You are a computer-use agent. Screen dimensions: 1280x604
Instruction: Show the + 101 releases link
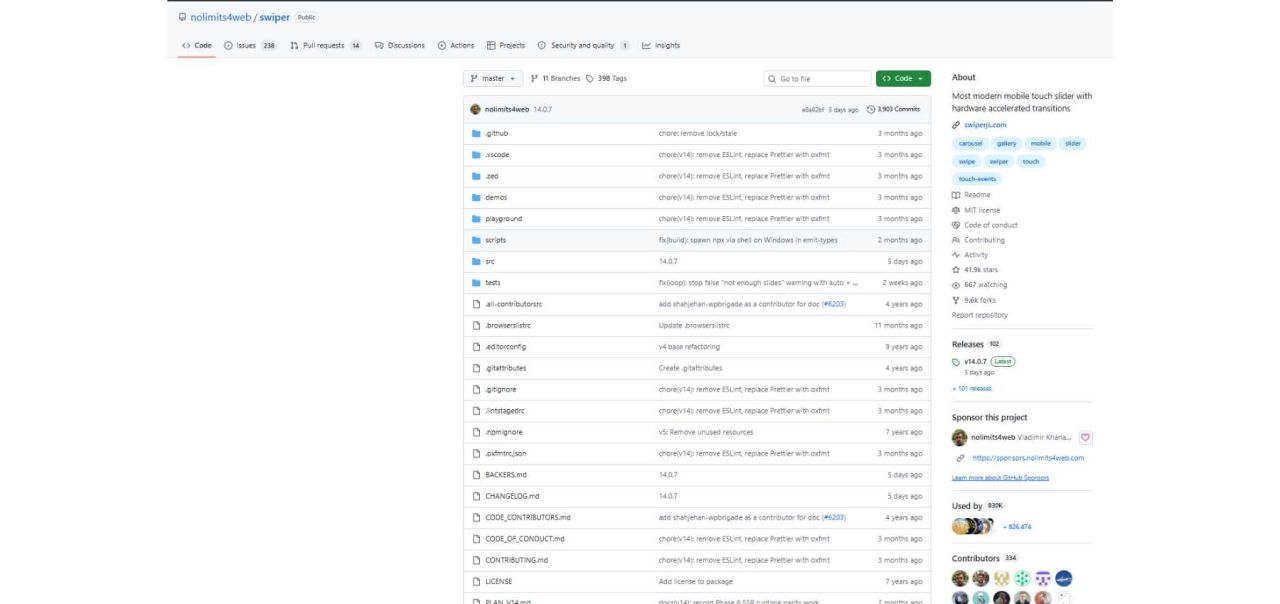pyautogui.click(x=972, y=388)
